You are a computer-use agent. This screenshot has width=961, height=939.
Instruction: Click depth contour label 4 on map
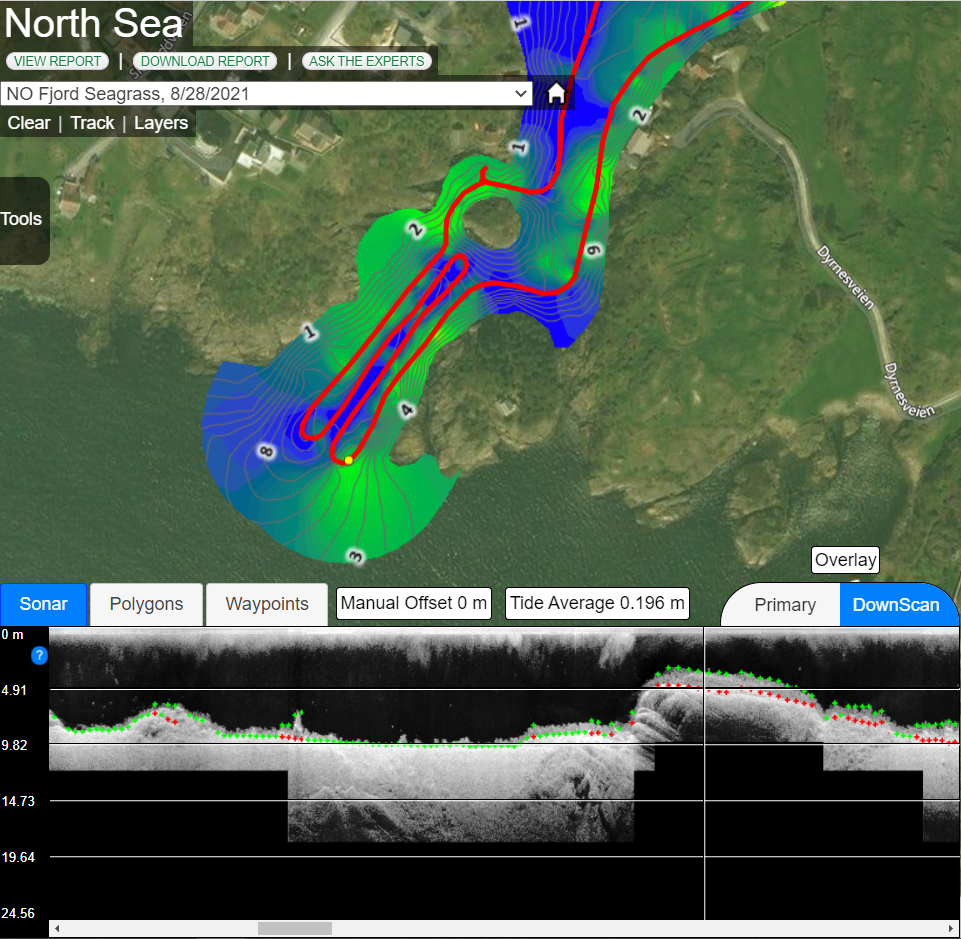coord(407,409)
